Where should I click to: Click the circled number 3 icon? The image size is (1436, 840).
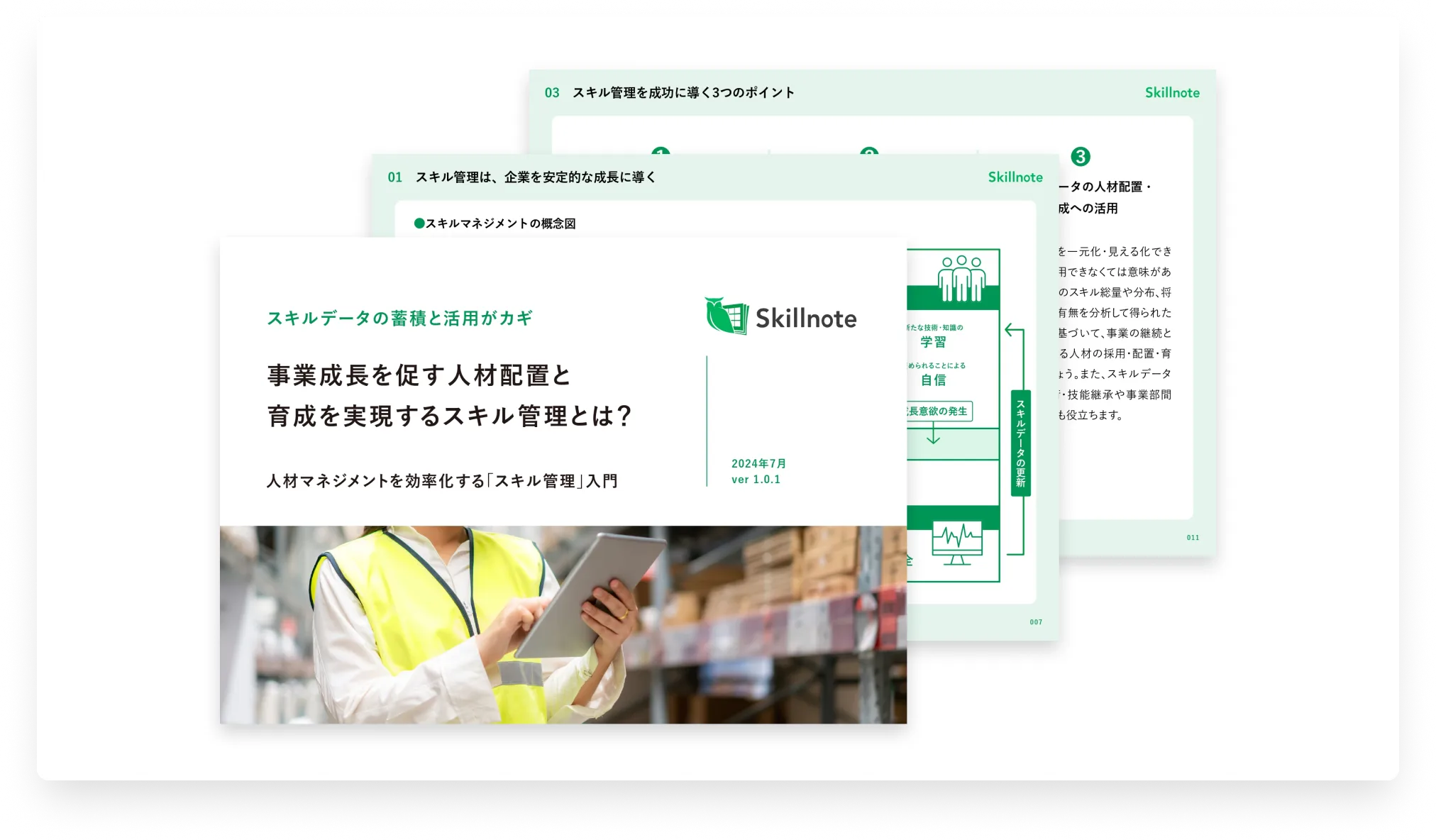tap(1080, 157)
